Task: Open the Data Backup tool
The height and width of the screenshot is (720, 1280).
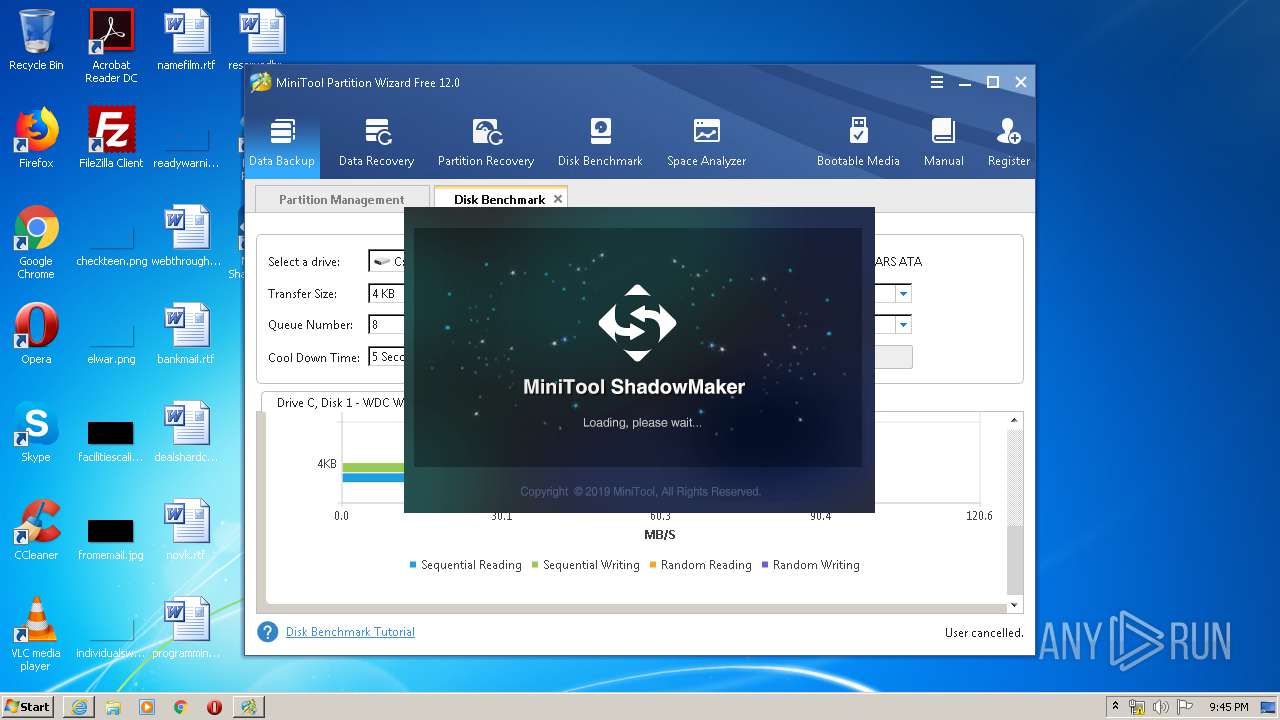Action: [282, 142]
